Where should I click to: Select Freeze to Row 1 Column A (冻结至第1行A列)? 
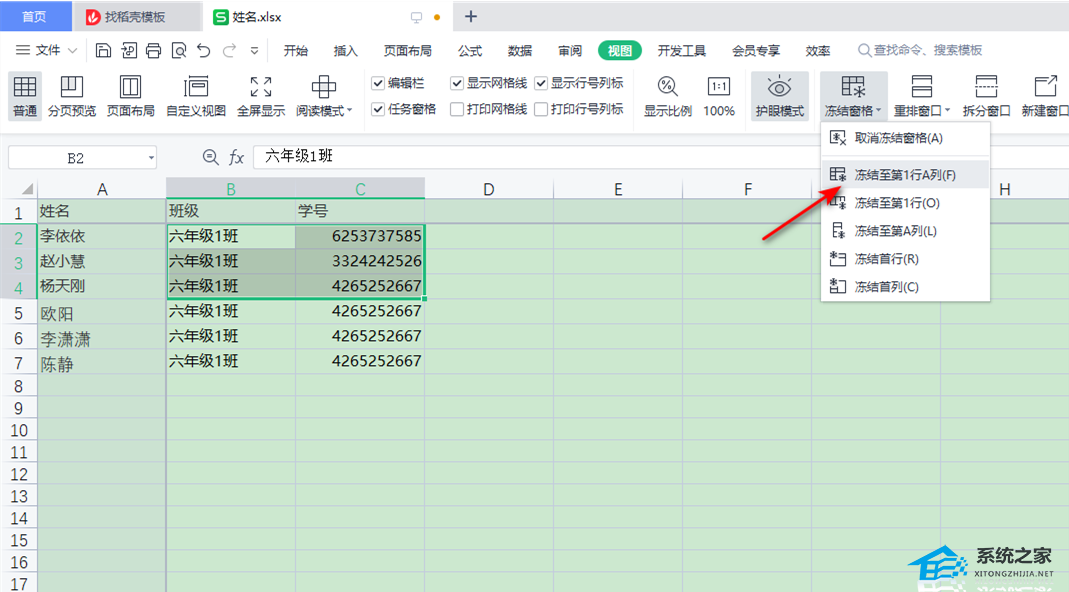coord(904,175)
